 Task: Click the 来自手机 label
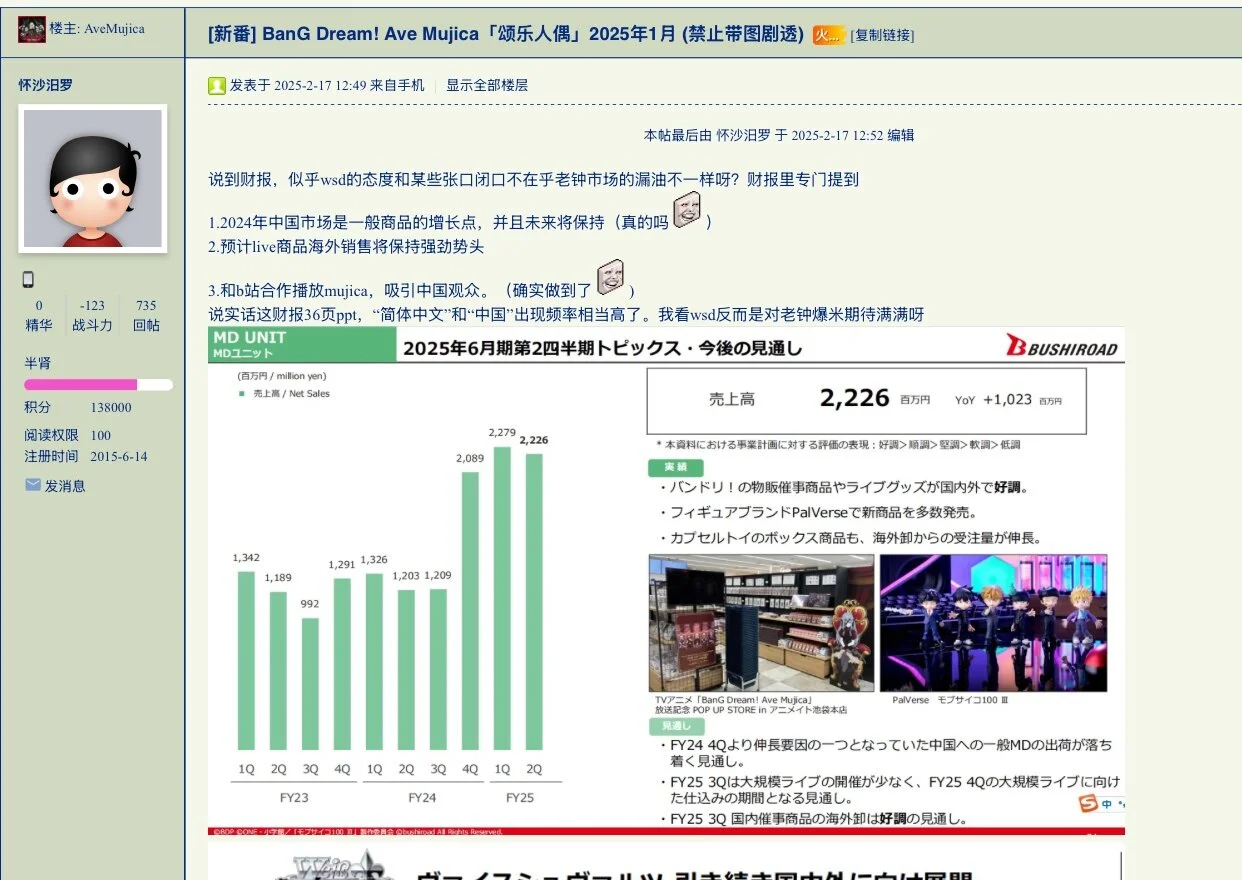397,86
